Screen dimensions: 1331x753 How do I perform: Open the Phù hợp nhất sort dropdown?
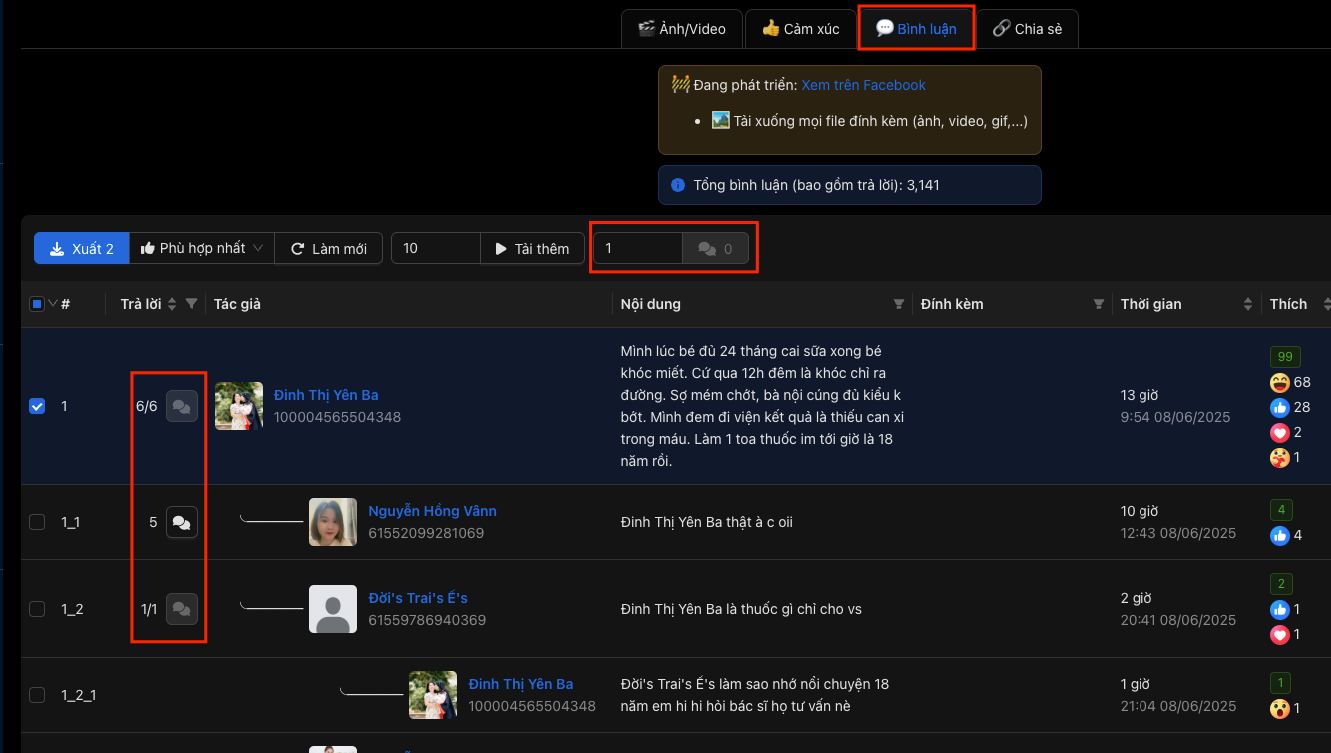click(202, 248)
